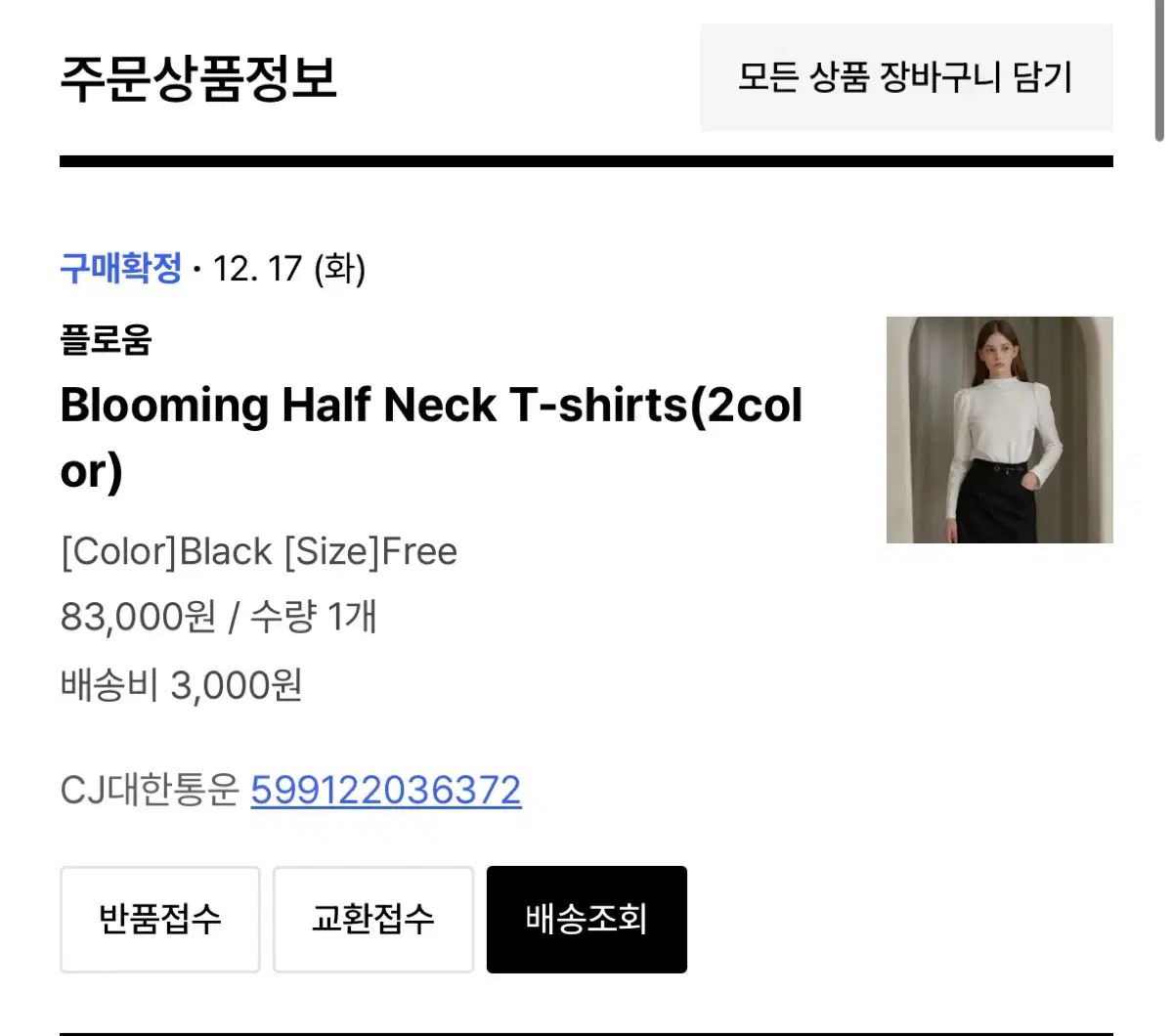Screen dimensions: 1173x1036
Task: Click the black 배송조회 delivery tracking button
Action: pos(586,919)
